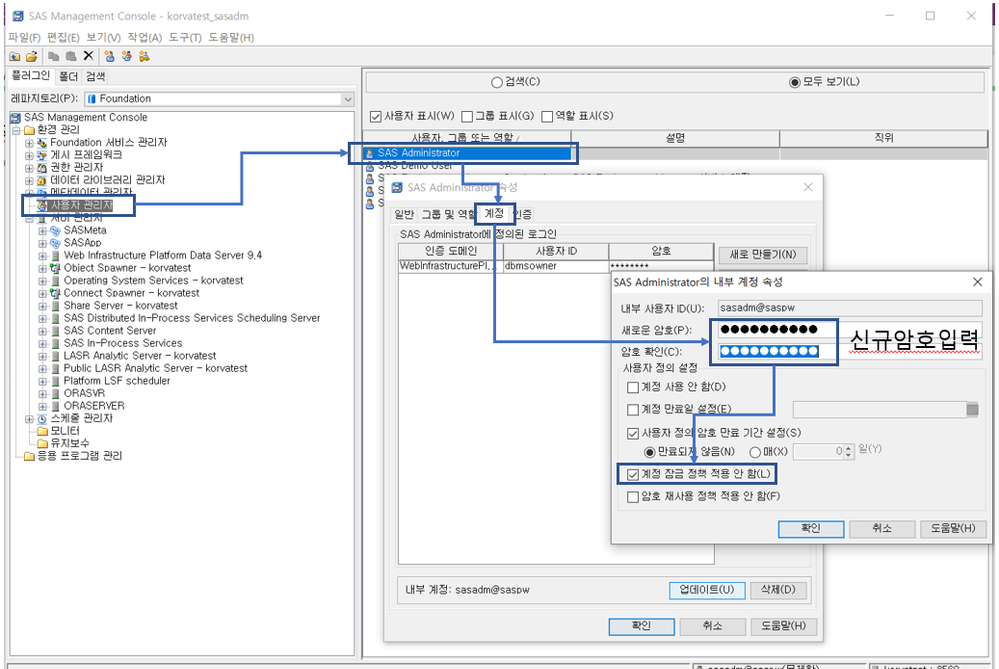Click 도움말(H) in the SAS Administrator 속성 dialog

click(783, 626)
